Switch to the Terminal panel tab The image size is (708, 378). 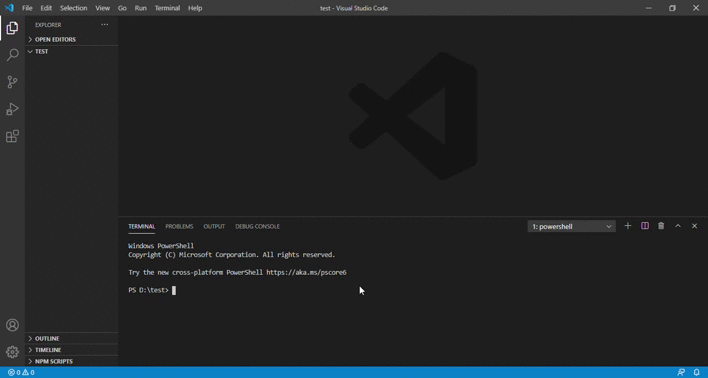(141, 226)
